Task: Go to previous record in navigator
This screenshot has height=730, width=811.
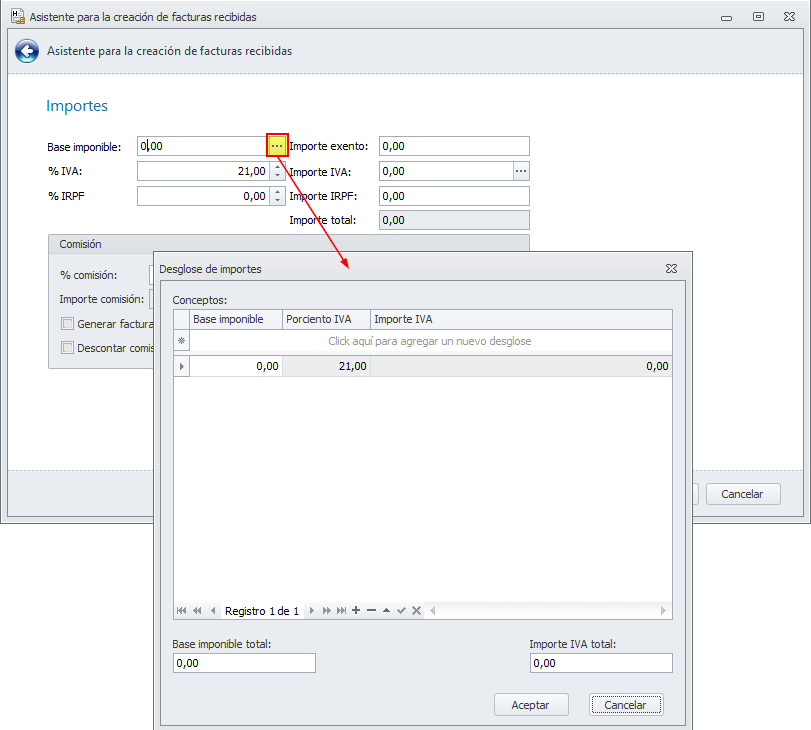Action: (213, 610)
